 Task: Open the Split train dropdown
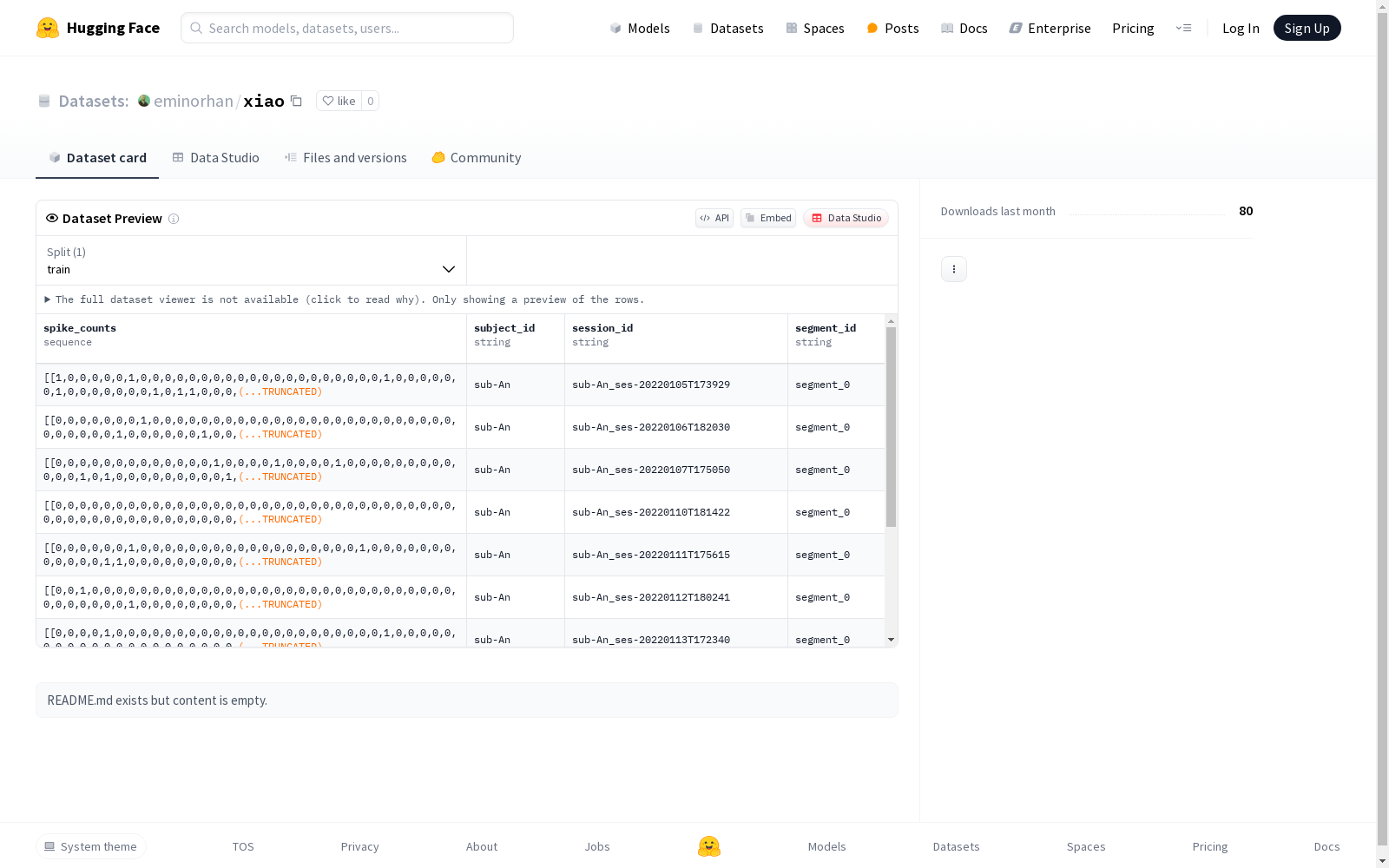[252, 260]
